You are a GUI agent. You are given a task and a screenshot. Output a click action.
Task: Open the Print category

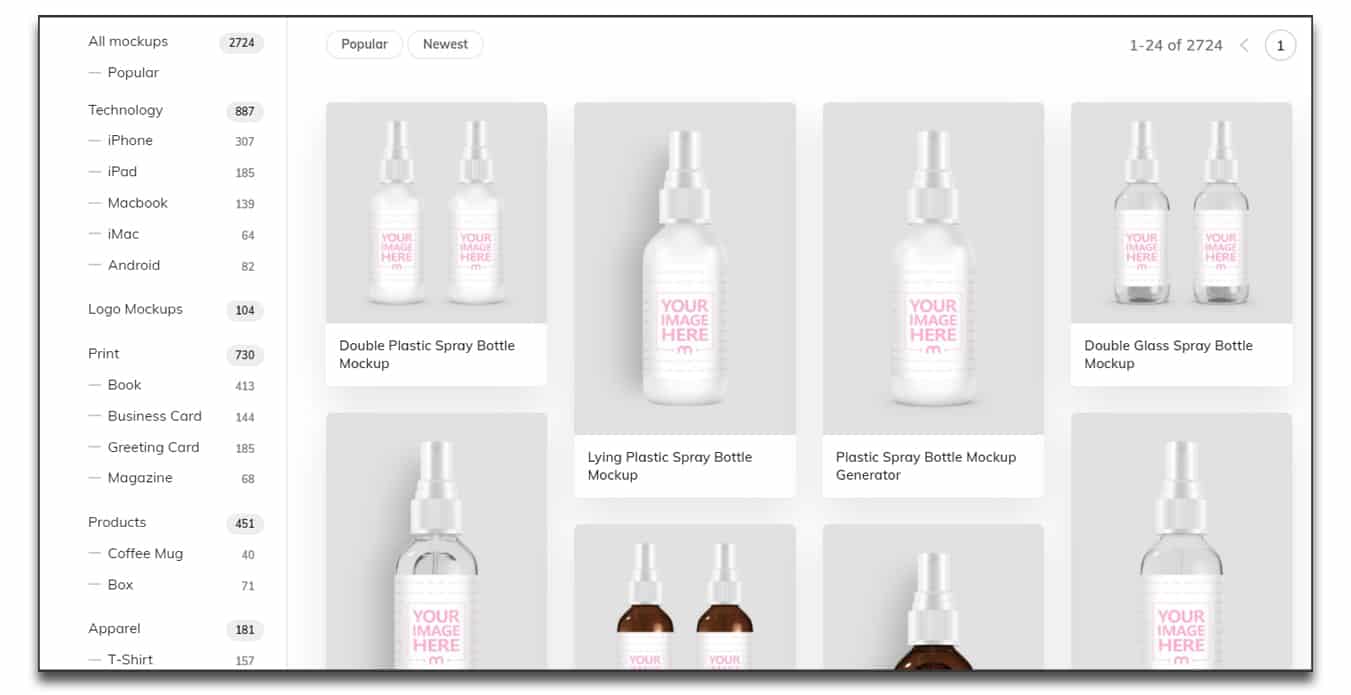[x=103, y=353]
